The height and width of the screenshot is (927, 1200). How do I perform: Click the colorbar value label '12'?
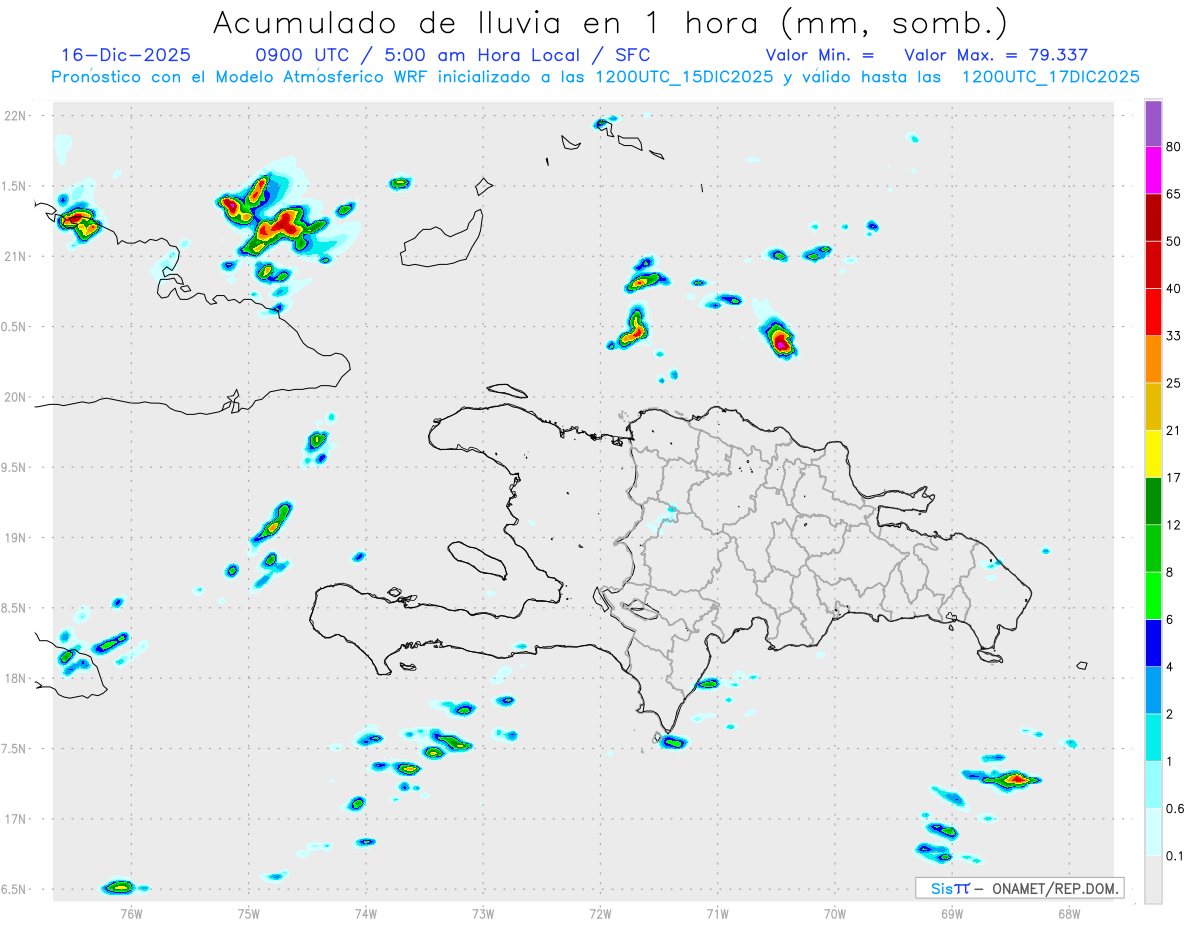pos(1174,525)
